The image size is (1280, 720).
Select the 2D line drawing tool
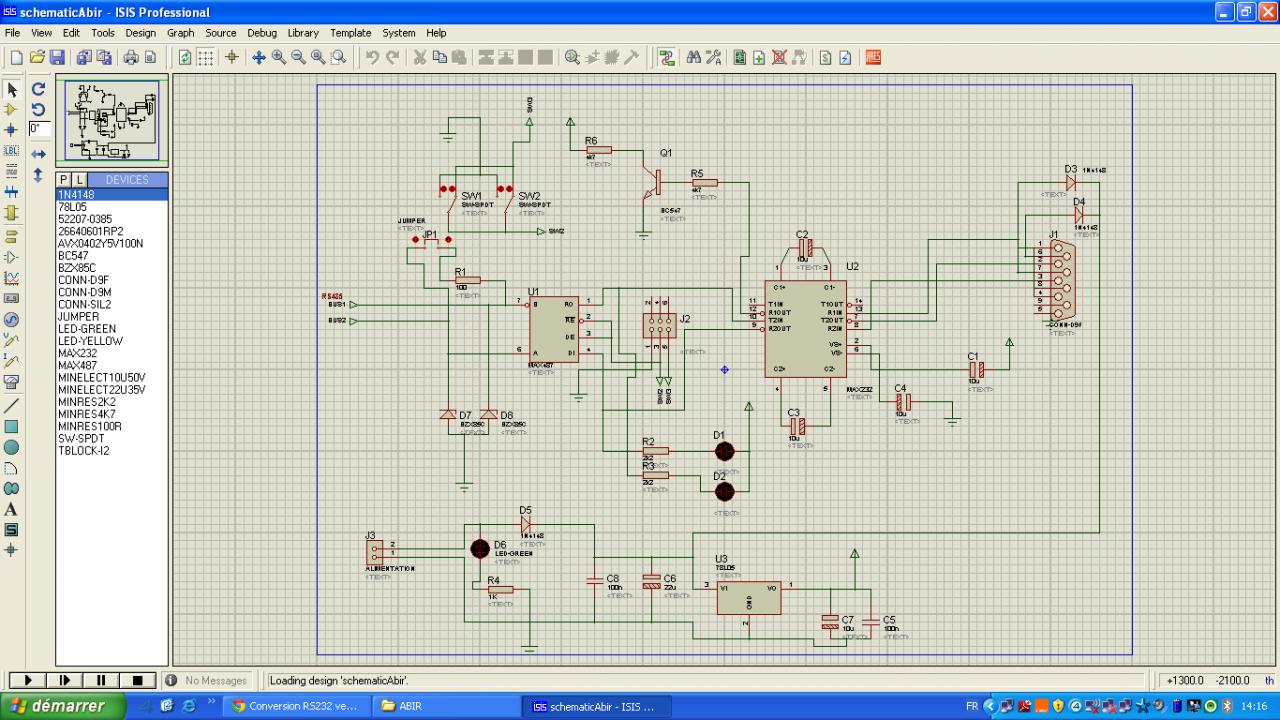[x=12, y=406]
